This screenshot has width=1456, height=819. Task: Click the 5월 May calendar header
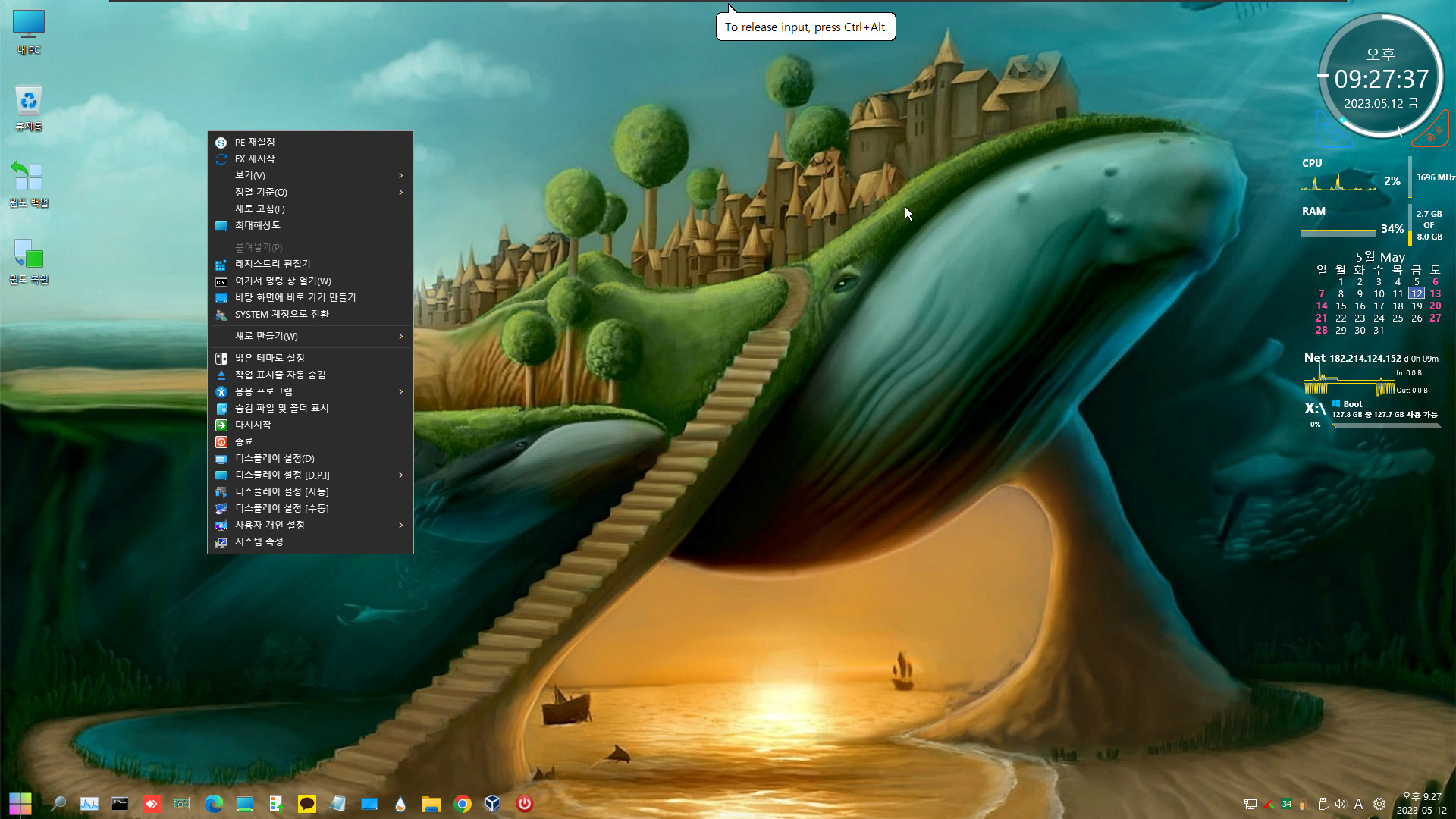[1380, 257]
